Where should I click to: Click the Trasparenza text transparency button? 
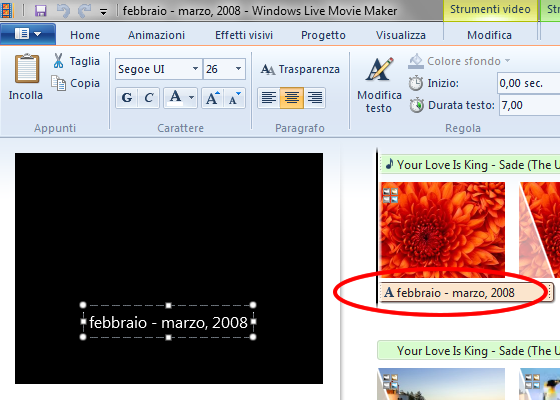300,69
